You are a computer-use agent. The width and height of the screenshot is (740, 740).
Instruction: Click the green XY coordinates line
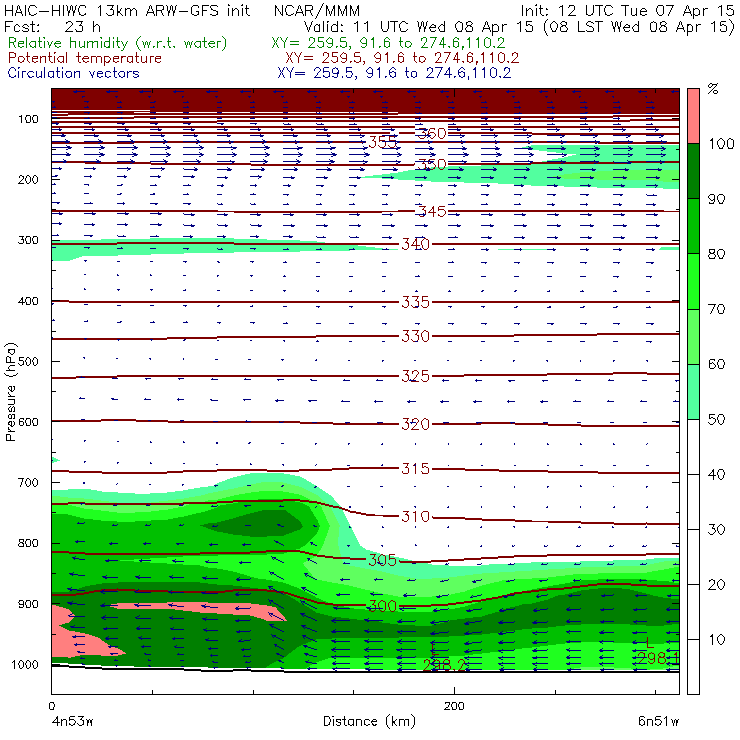click(x=388, y=43)
